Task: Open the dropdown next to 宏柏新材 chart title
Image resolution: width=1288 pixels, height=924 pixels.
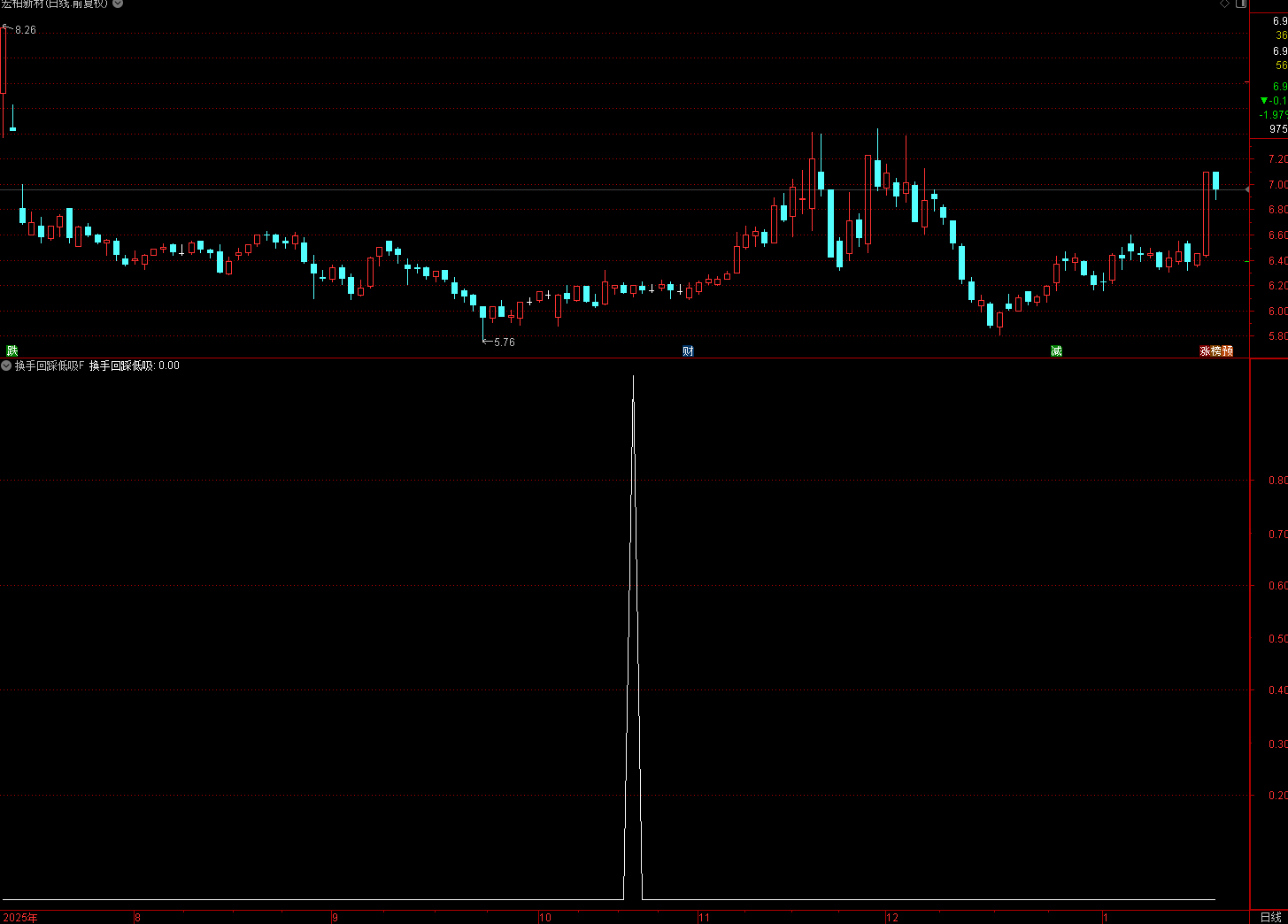Action: pos(118,4)
